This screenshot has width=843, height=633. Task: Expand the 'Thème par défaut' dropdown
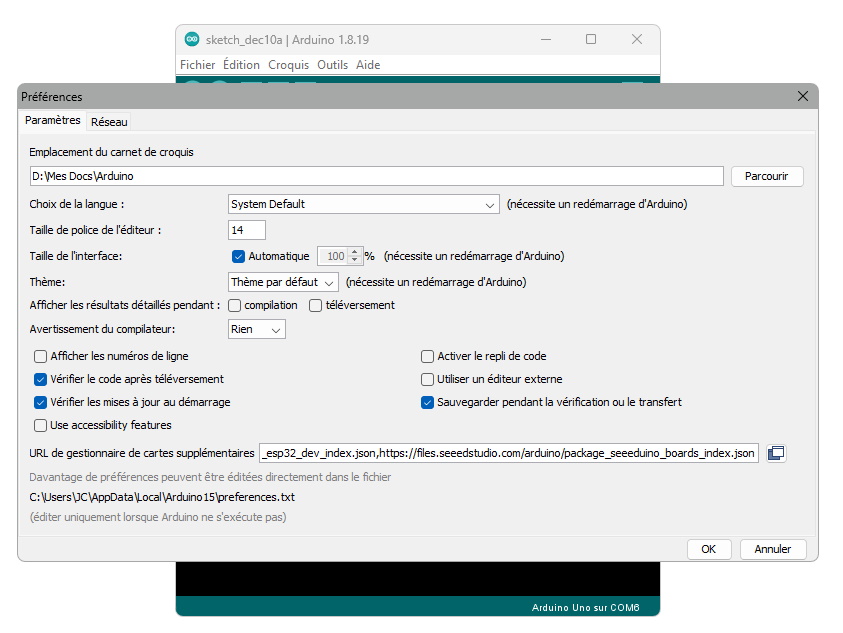283,282
